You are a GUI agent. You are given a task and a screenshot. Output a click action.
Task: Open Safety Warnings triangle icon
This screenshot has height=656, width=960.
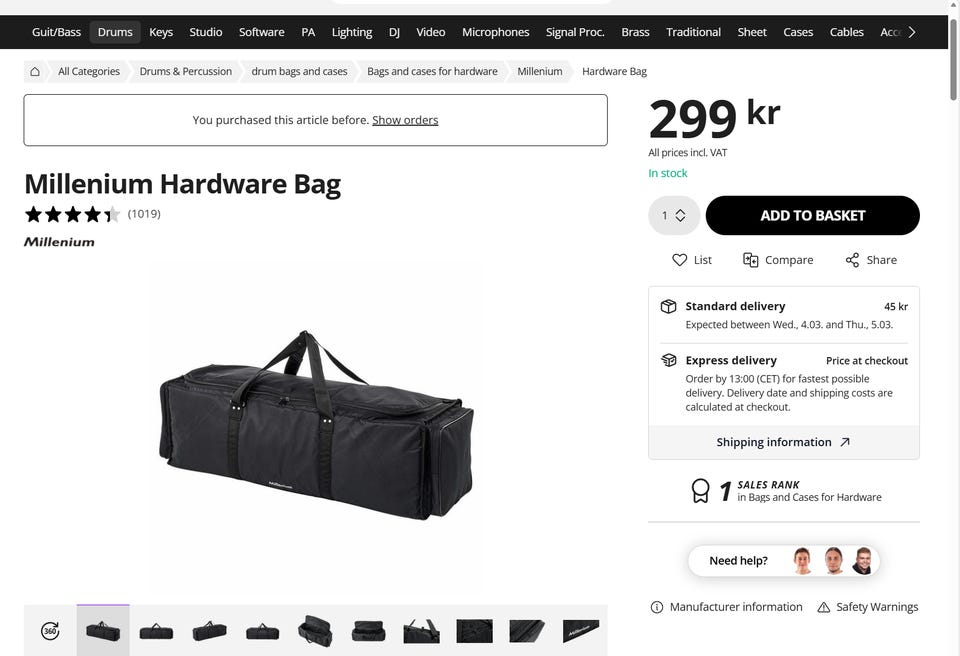pos(823,607)
